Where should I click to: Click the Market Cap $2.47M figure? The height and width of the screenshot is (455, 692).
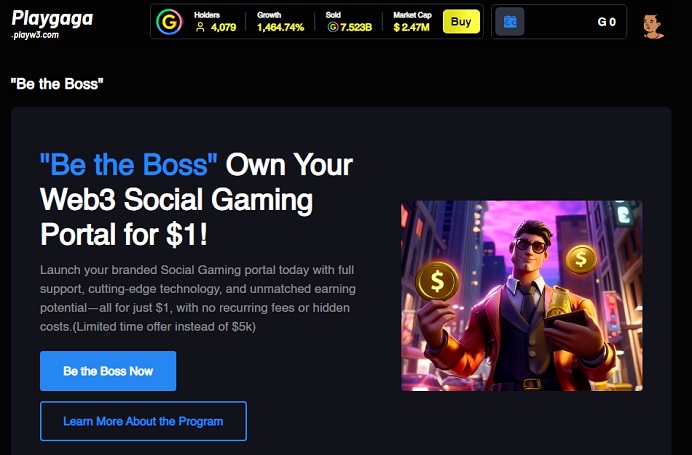[411, 27]
